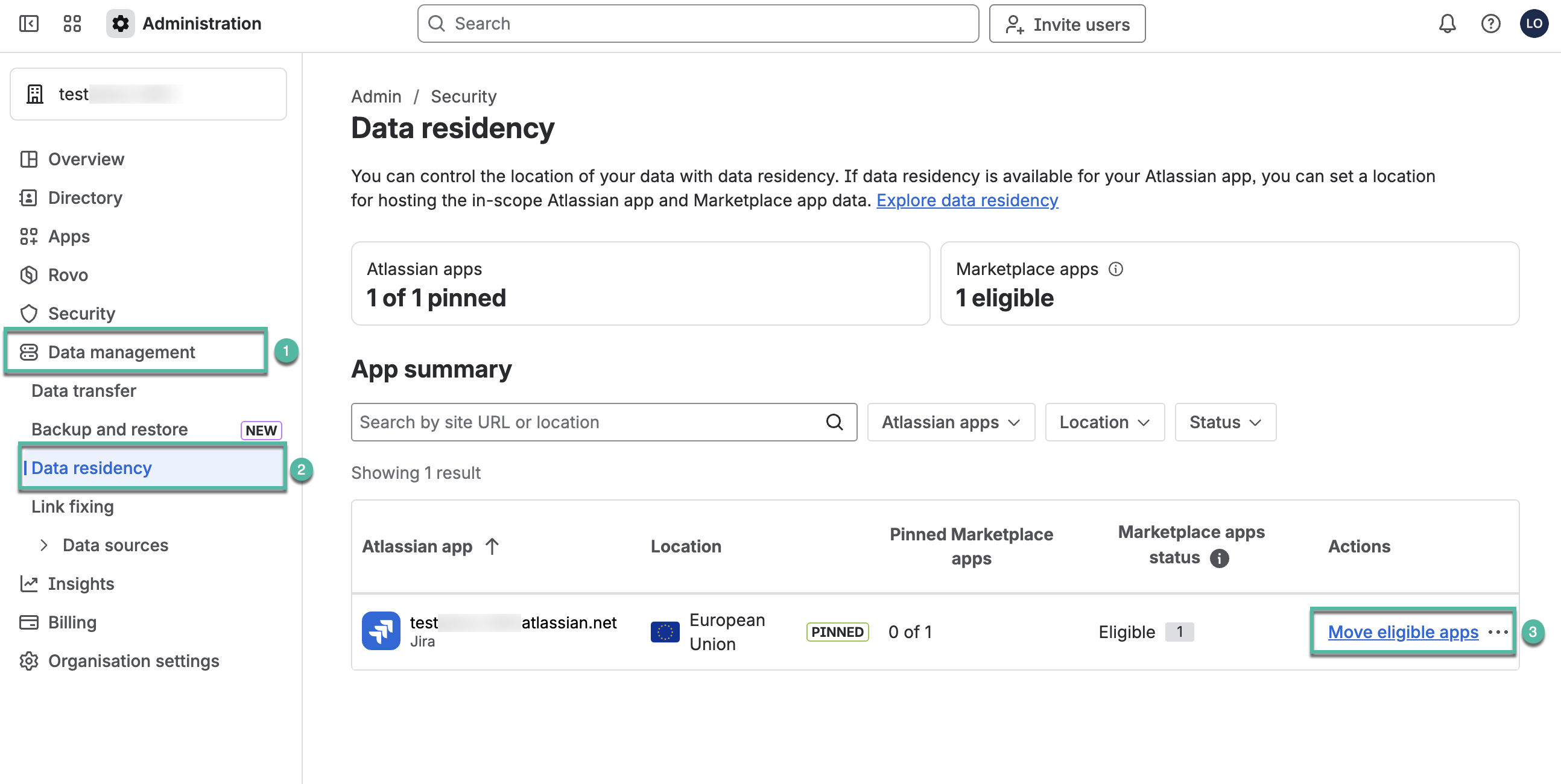Viewport: 1561px width, 784px height.
Task: Open the Status filter dropdown
Action: coord(1225,422)
